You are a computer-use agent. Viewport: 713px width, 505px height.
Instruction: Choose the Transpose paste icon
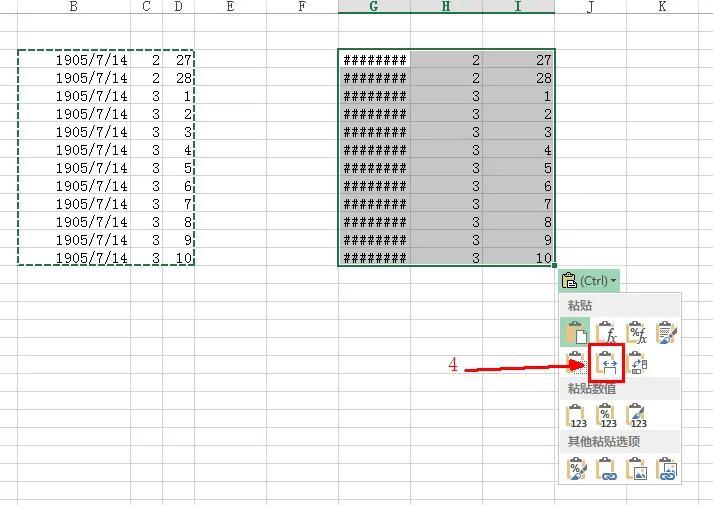(x=636, y=363)
